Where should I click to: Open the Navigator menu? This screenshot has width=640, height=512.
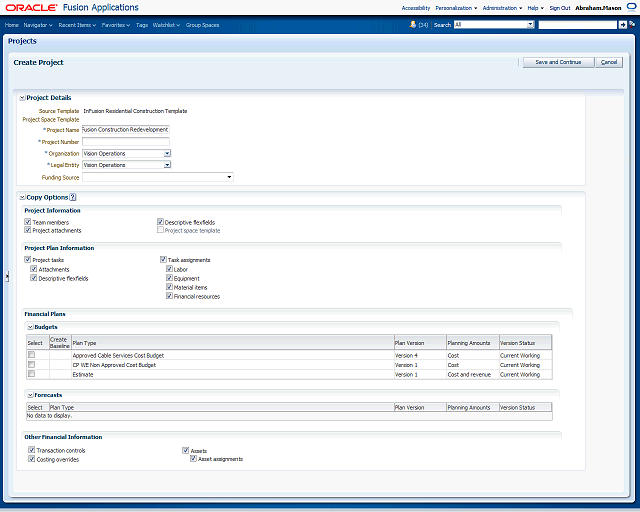click(38, 24)
